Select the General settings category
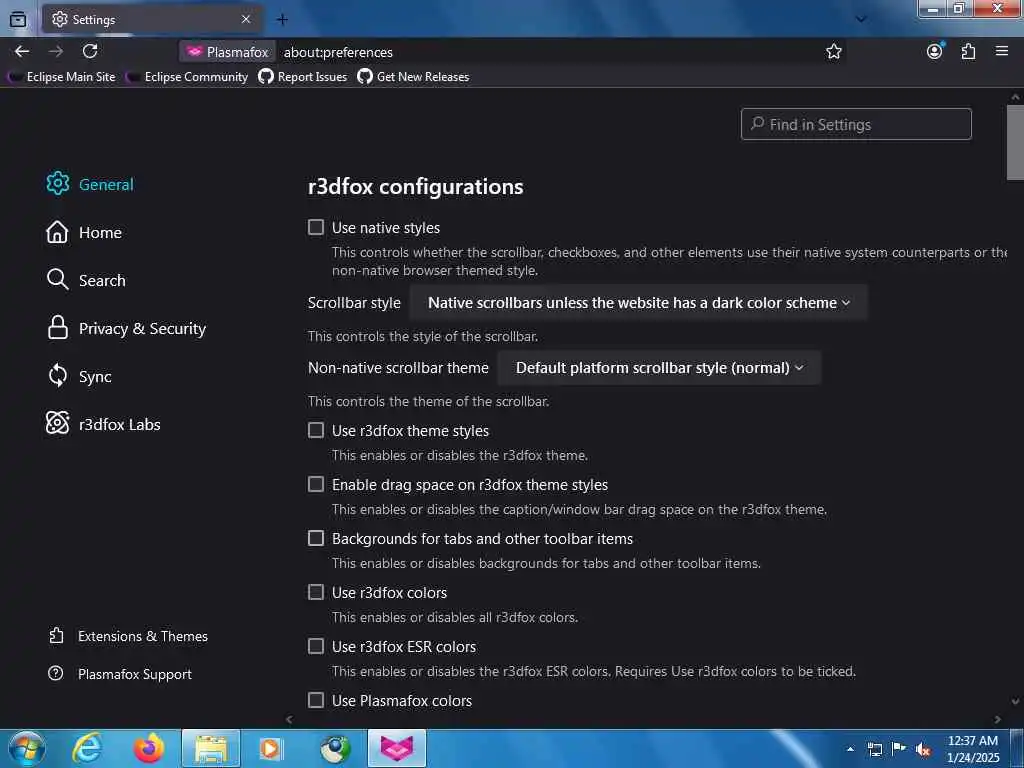 point(90,184)
